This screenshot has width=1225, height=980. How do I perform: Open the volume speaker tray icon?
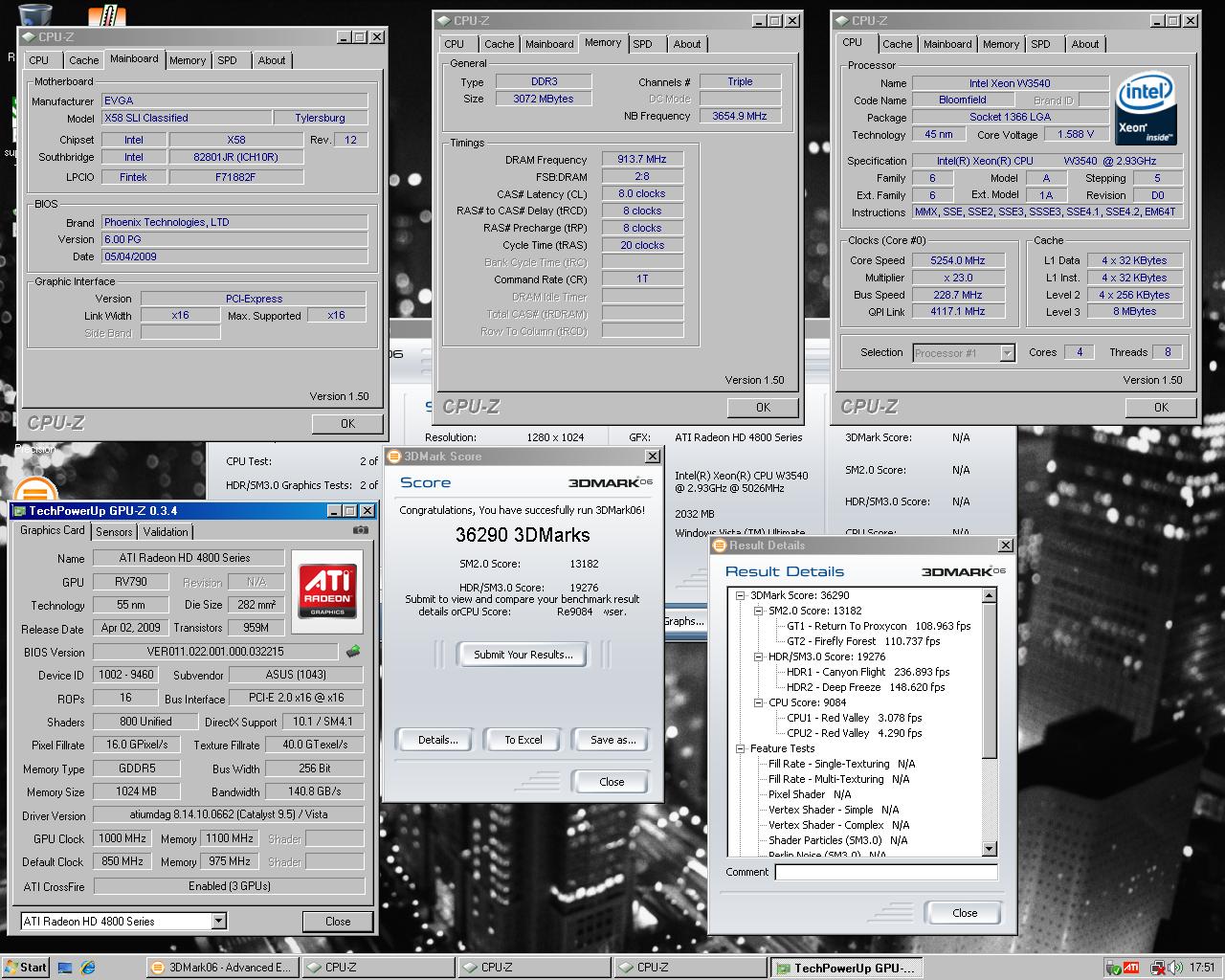click(1173, 968)
